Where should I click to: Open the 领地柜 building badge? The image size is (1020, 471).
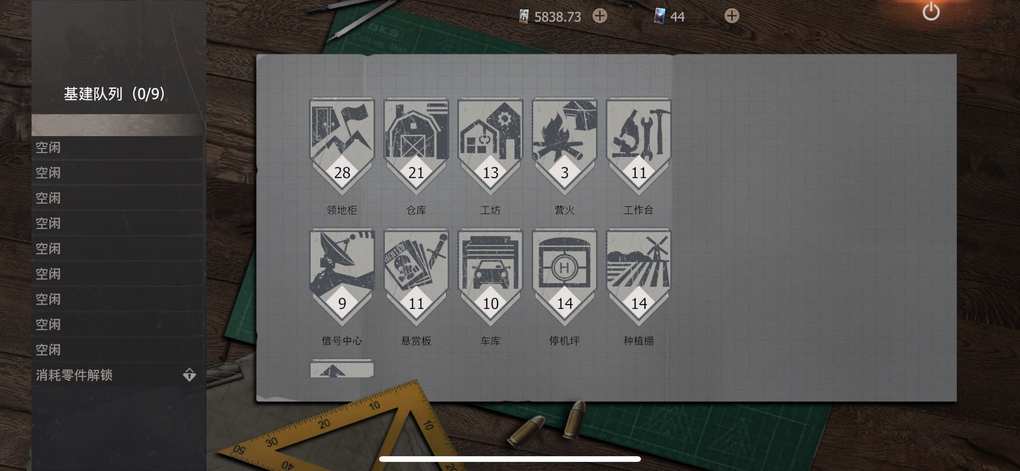[x=342, y=146]
